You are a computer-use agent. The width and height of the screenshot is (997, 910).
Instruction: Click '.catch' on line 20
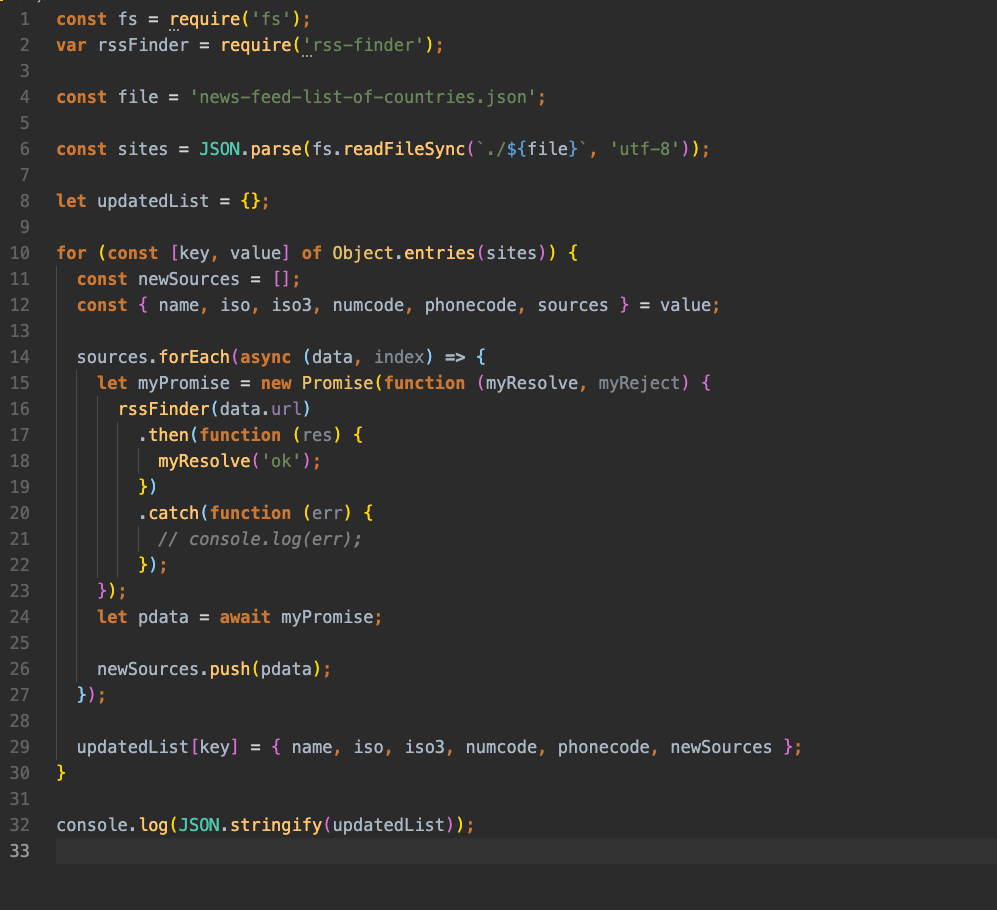(168, 513)
